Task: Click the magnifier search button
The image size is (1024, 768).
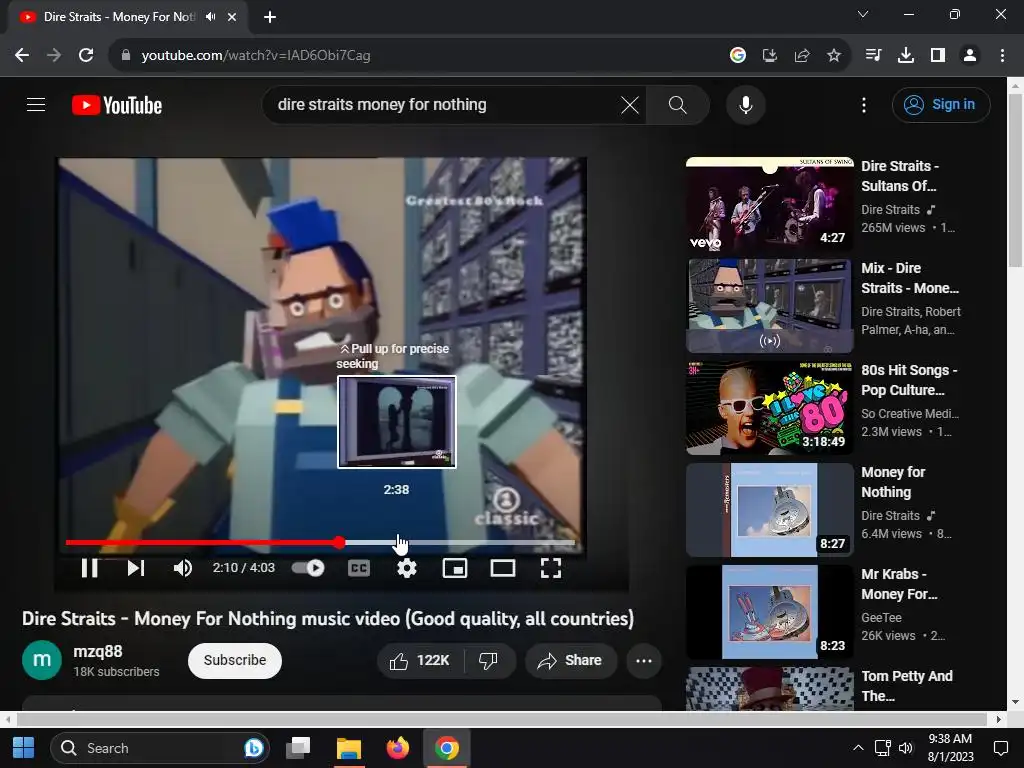Action: click(x=677, y=104)
